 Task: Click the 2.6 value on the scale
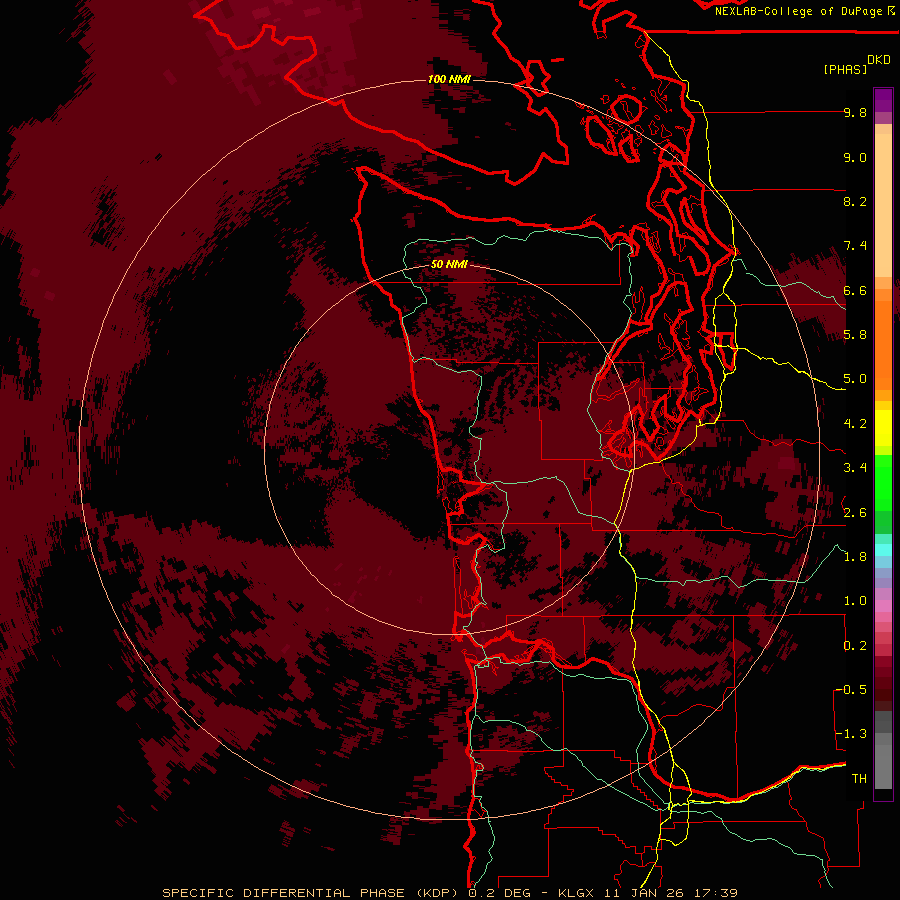click(855, 513)
